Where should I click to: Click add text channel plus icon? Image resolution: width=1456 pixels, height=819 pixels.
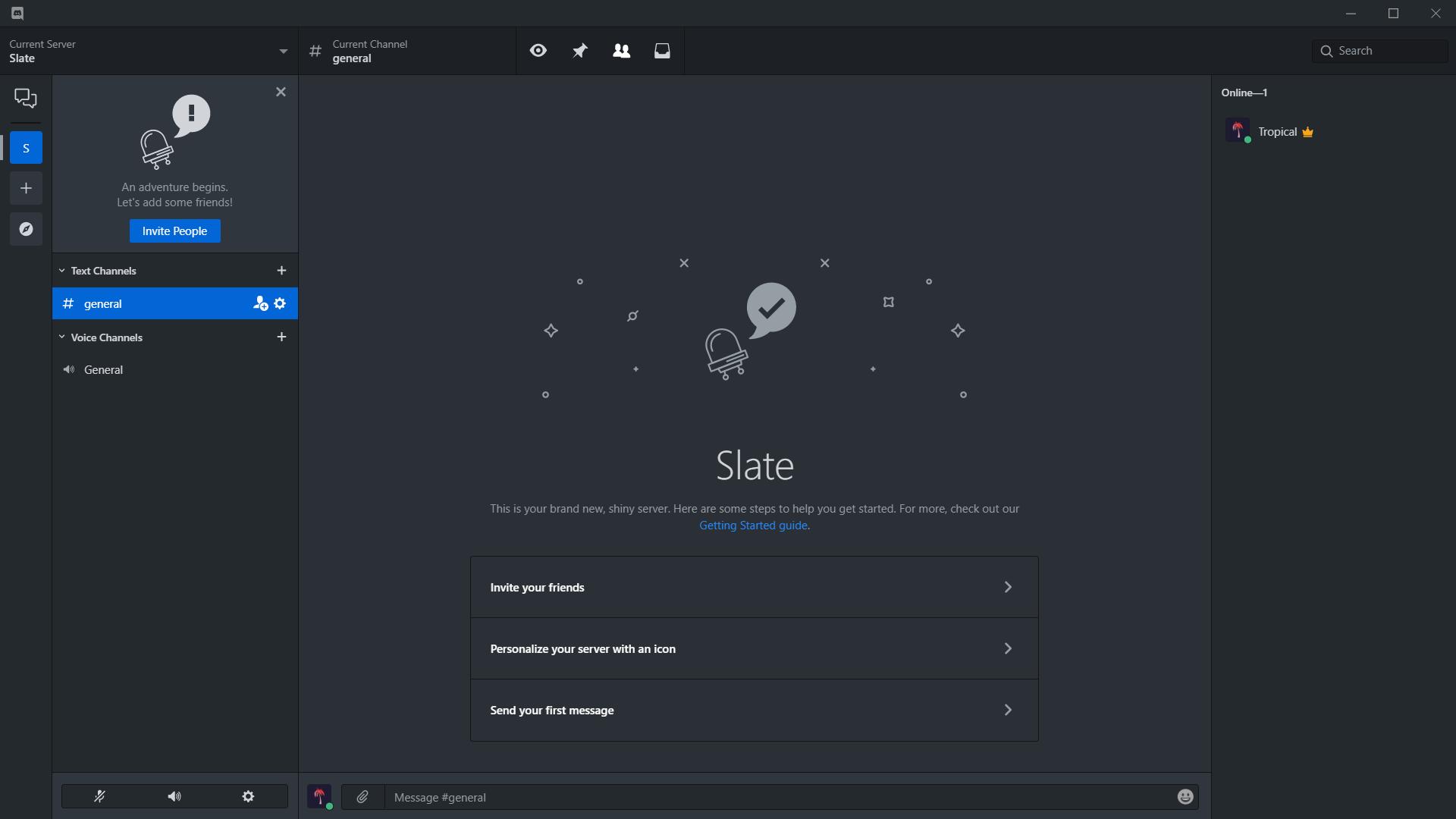[x=282, y=270]
